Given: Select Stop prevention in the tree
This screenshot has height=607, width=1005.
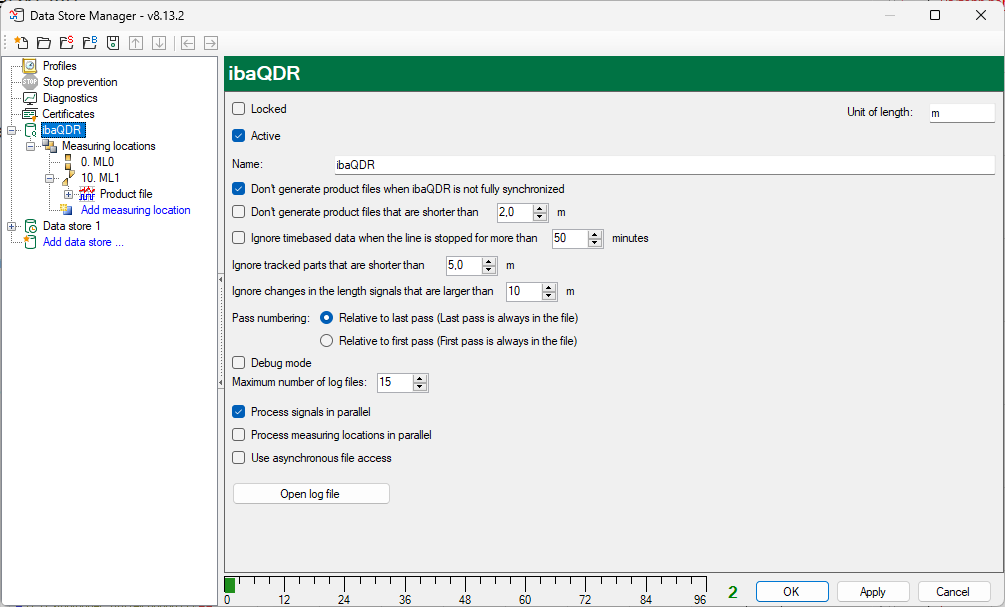Looking at the screenshot, I should pyautogui.click(x=80, y=82).
